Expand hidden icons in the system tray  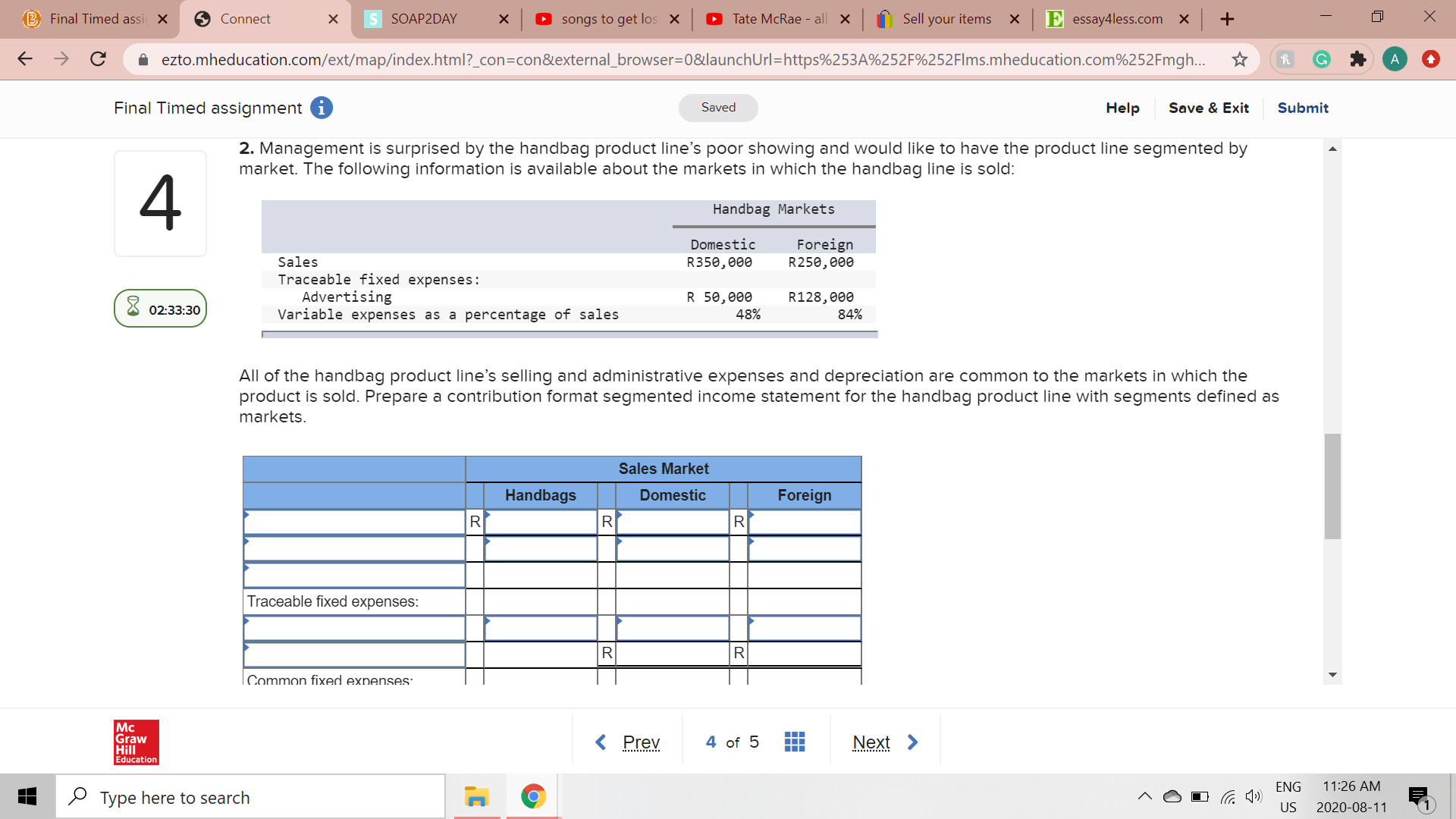(x=1145, y=796)
